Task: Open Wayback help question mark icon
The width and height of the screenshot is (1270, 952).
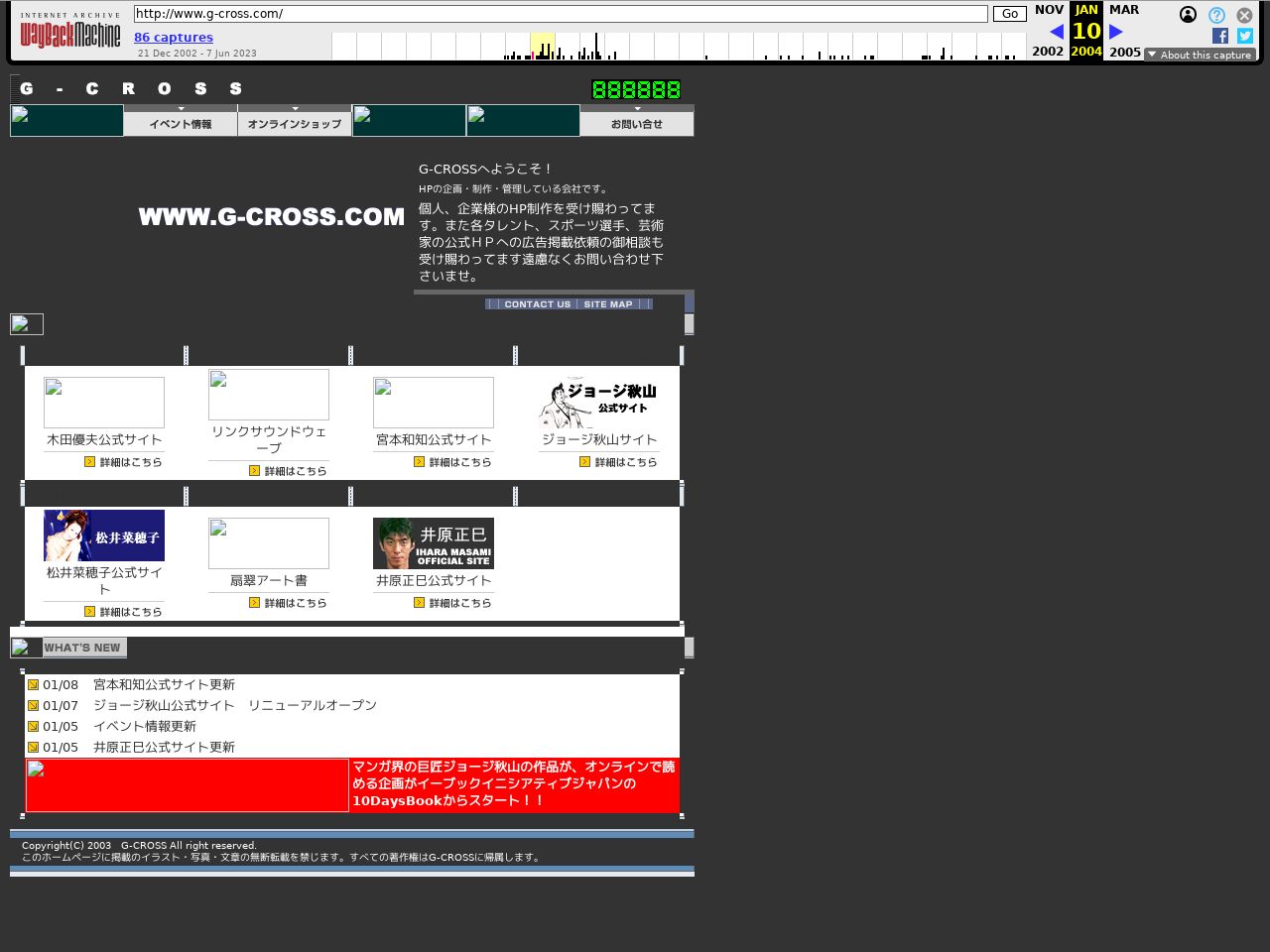Action: 1216,15
